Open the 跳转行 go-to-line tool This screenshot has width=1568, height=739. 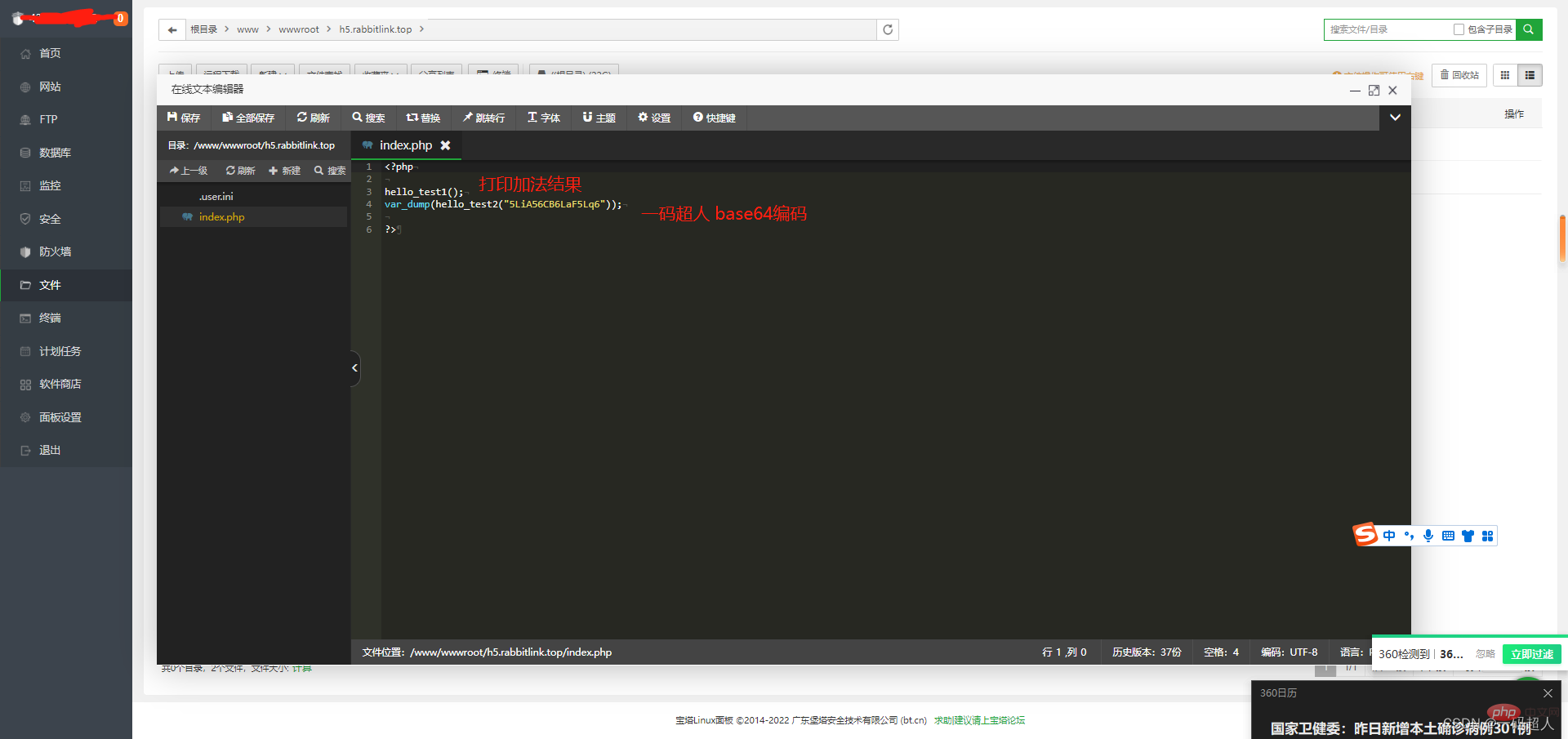point(484,118)
